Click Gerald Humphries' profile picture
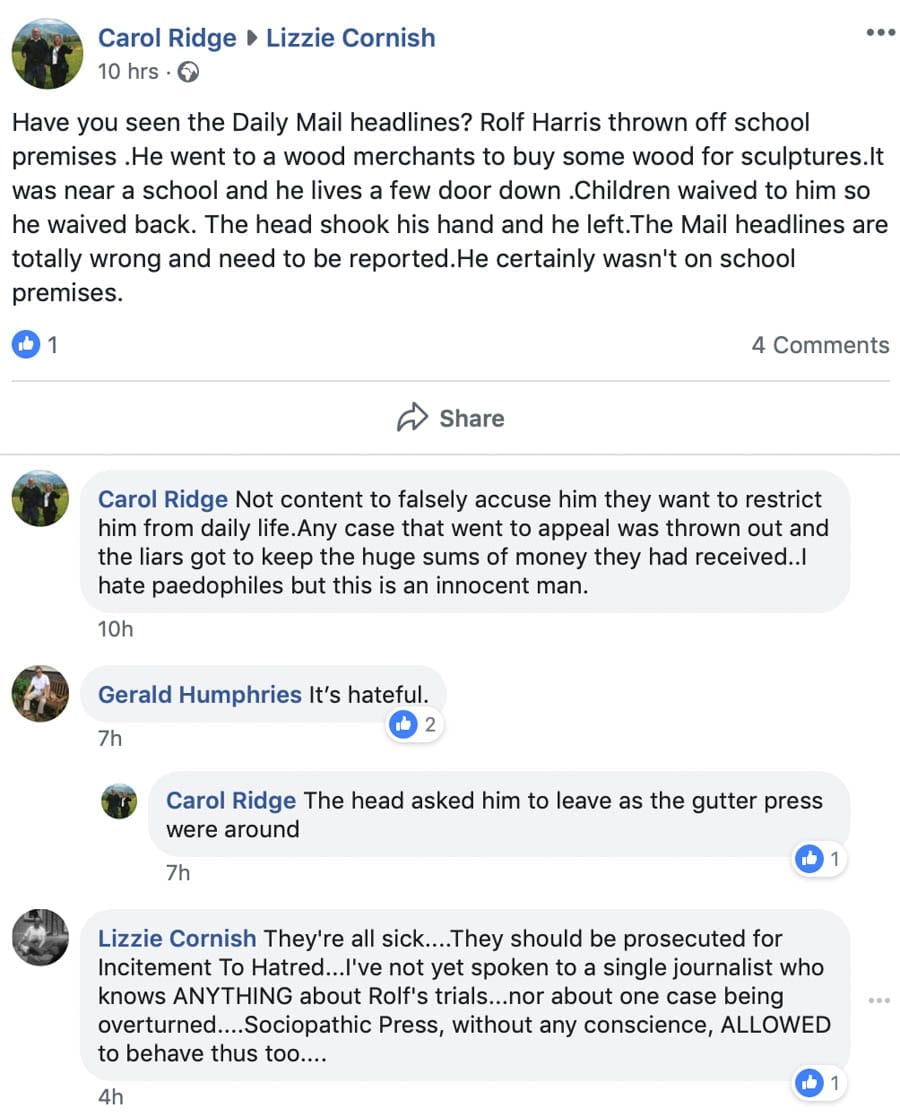The image size is (900, 1117). click(40, 693)
